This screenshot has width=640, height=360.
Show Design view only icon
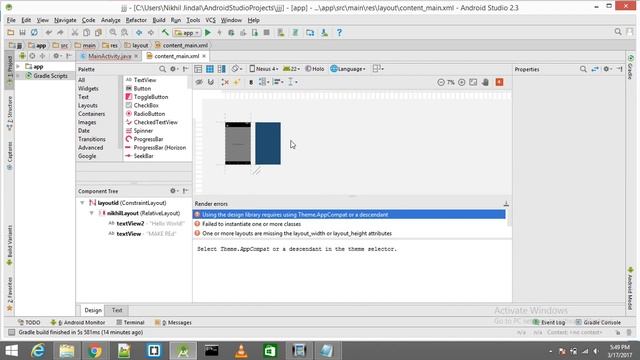point(198,69)
